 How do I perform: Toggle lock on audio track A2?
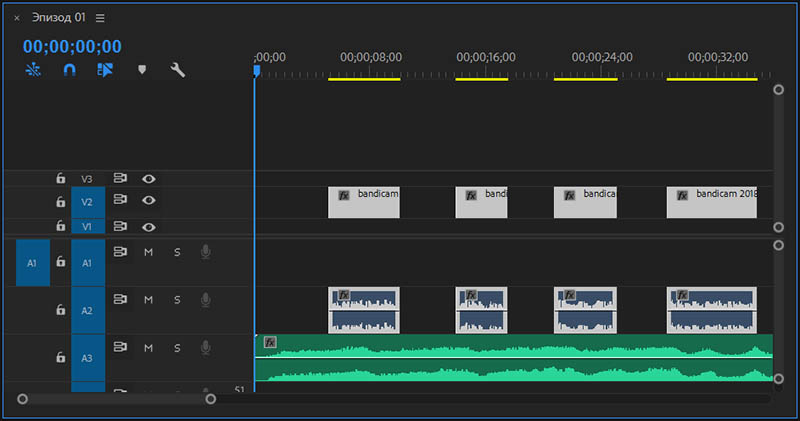[x=61, y=310]
